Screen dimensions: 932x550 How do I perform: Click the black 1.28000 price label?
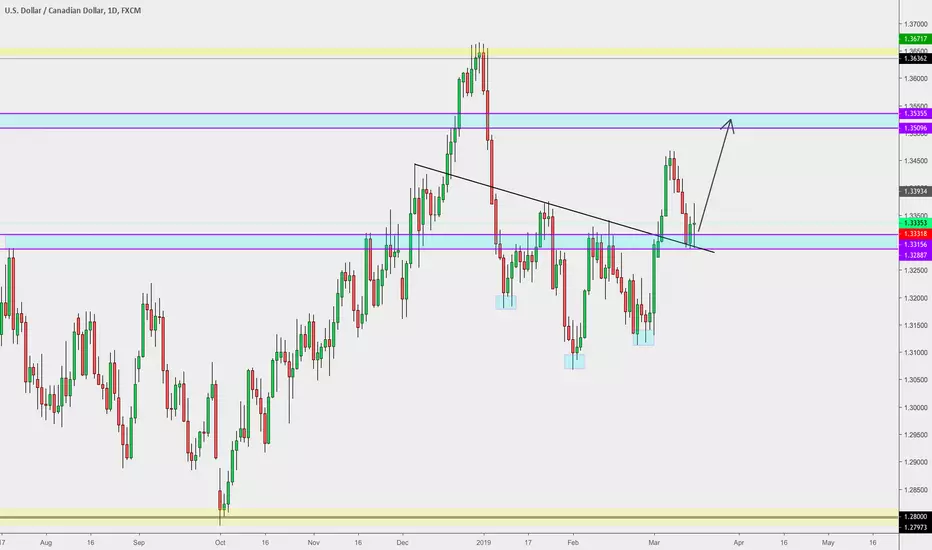(915, 517)
